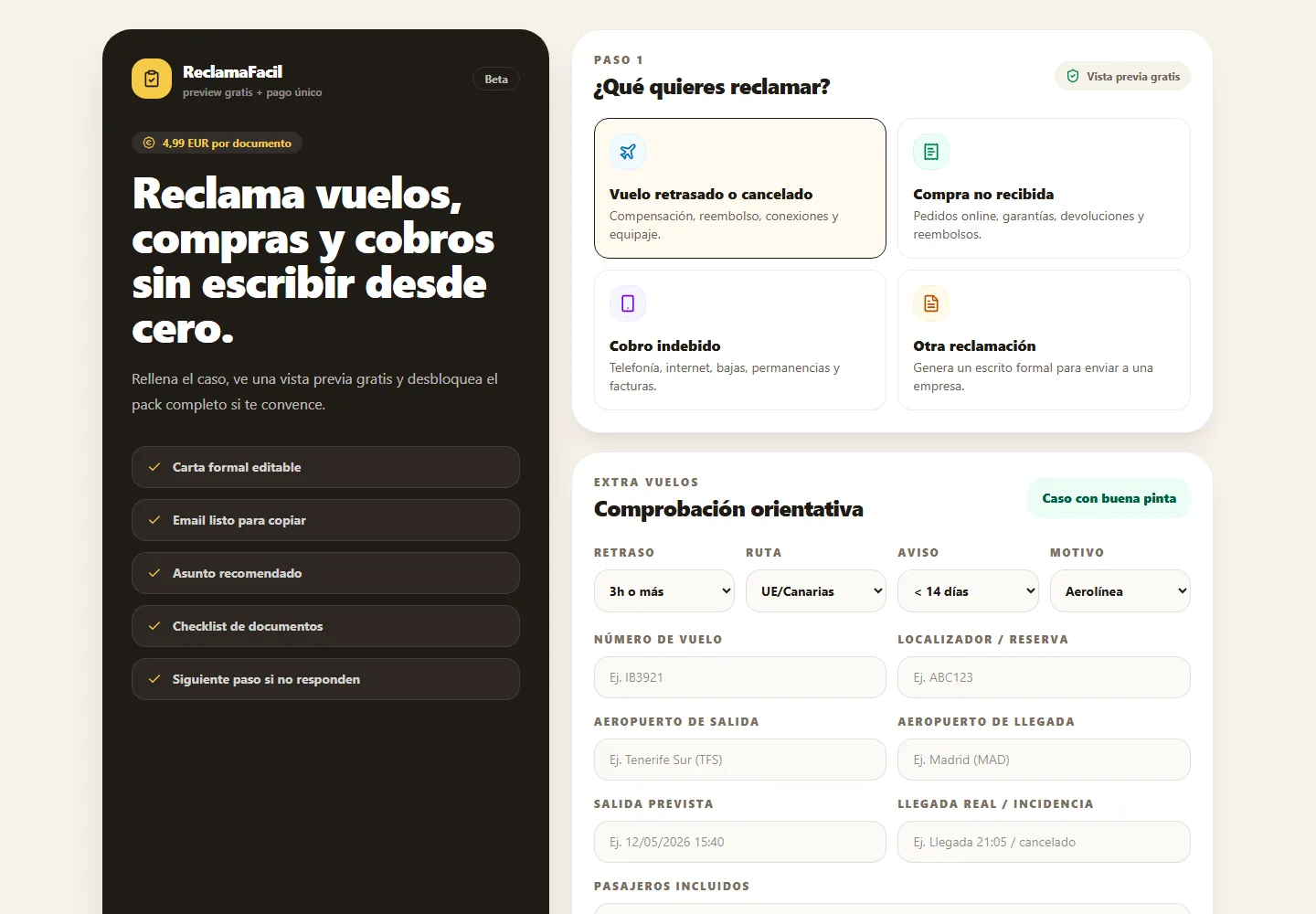
Task: Click the Pasajeros incluidos label
Action: point(672,887)
